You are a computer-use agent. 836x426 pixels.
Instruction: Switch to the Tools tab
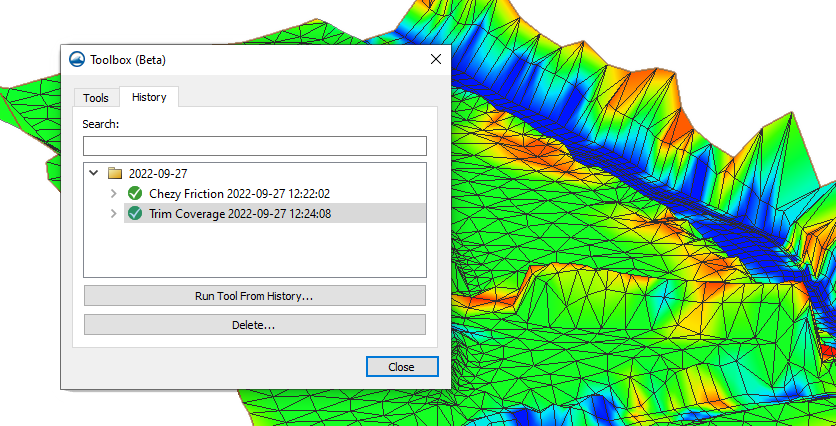point(96,98)
